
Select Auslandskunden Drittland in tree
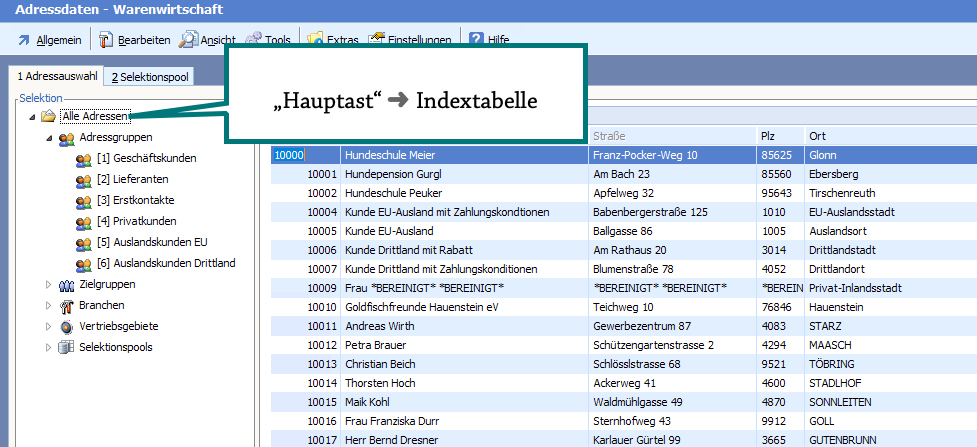[x=166, y=263]
